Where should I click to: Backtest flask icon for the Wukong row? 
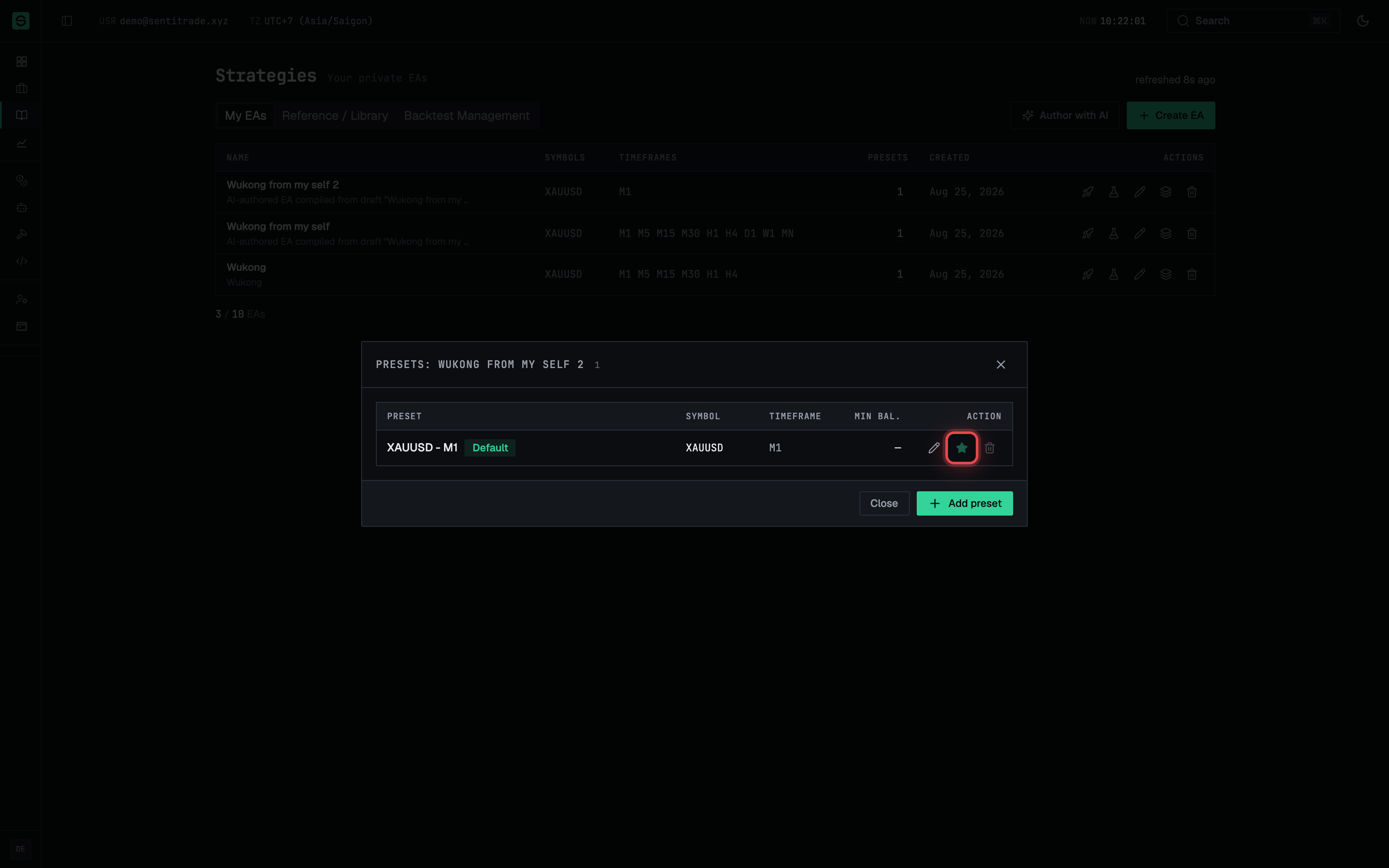tap(1113, 274)
